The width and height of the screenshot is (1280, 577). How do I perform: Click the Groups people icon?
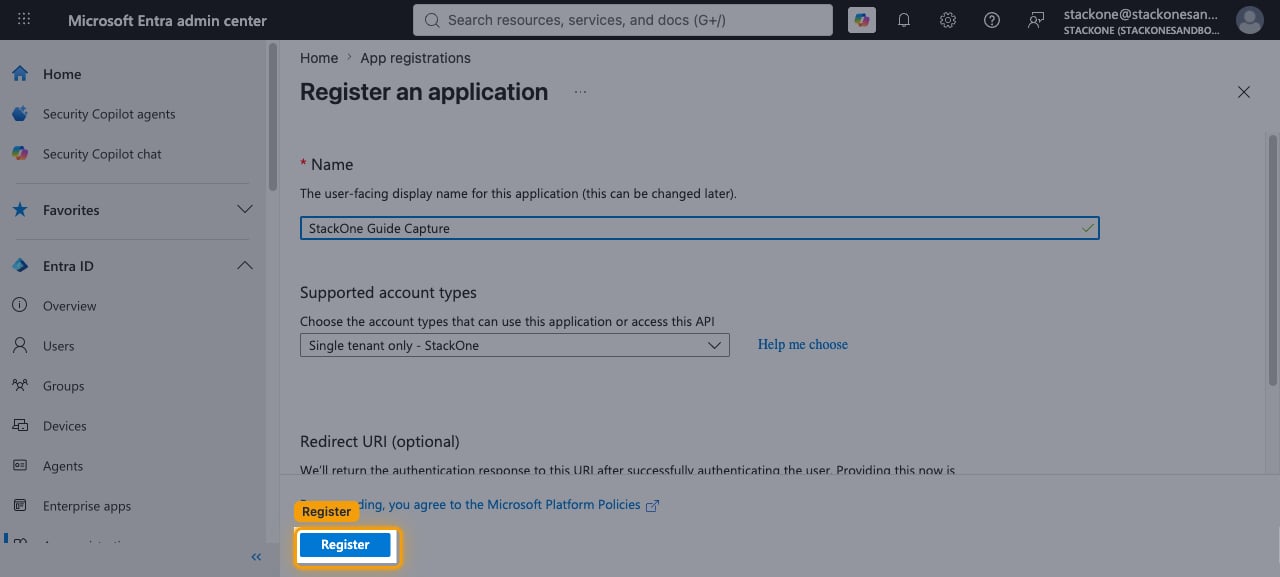20,386
